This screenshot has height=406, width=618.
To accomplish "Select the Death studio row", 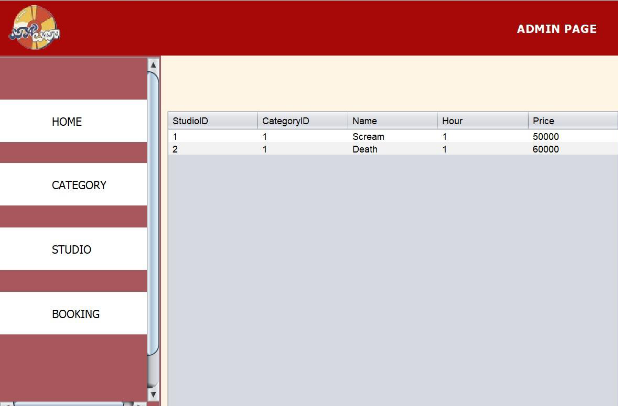I will tap(365, 149).
